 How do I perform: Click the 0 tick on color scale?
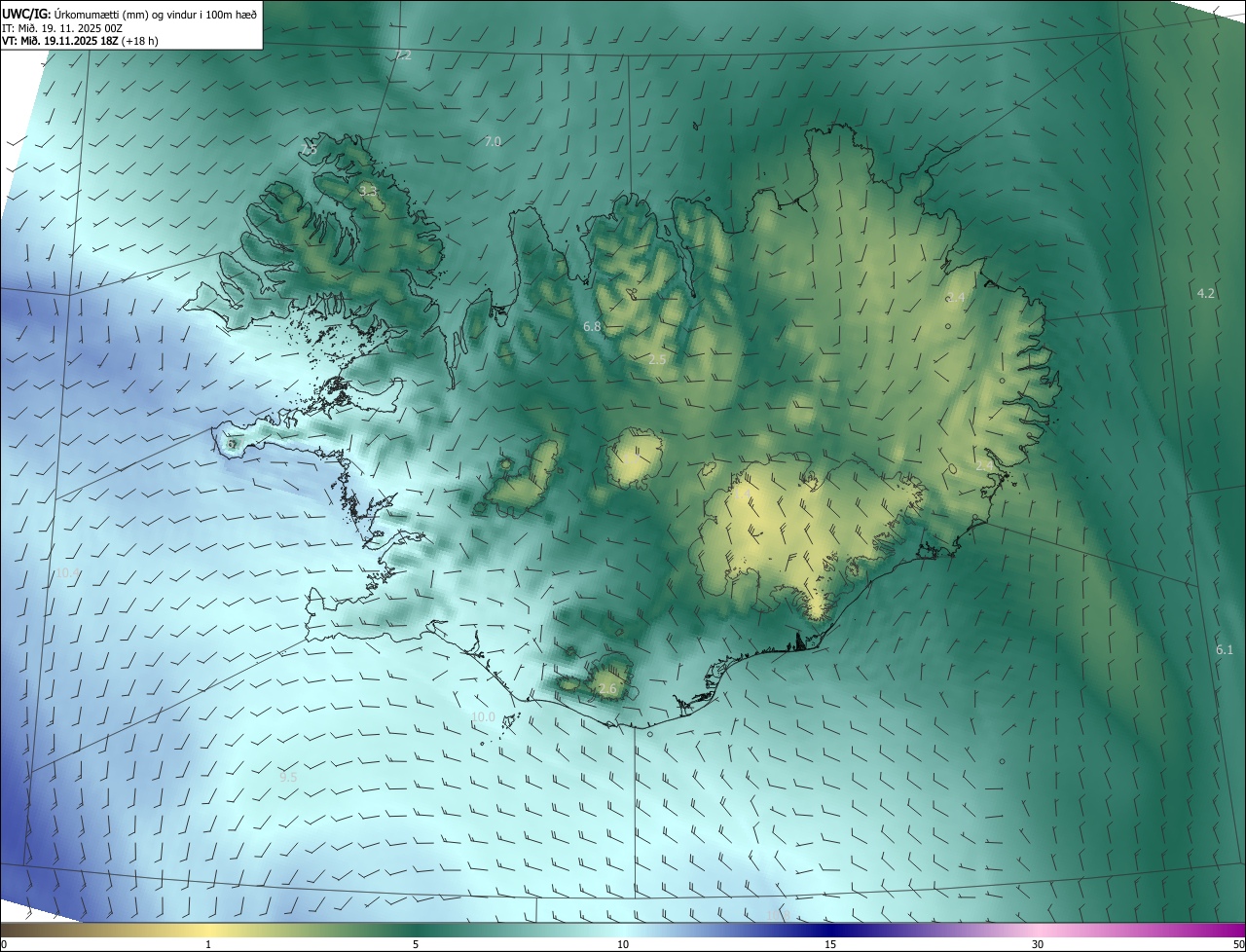3,945
